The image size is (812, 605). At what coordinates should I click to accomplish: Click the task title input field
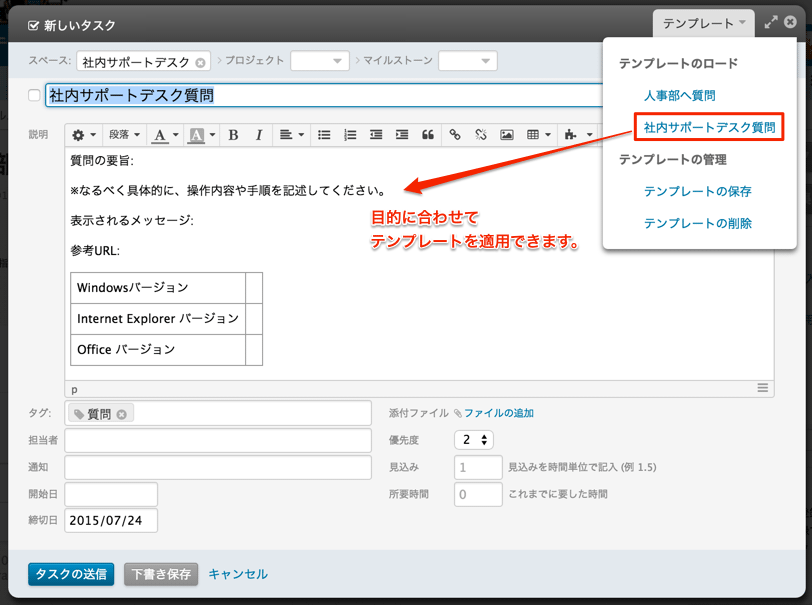click(x=324, y=95)
